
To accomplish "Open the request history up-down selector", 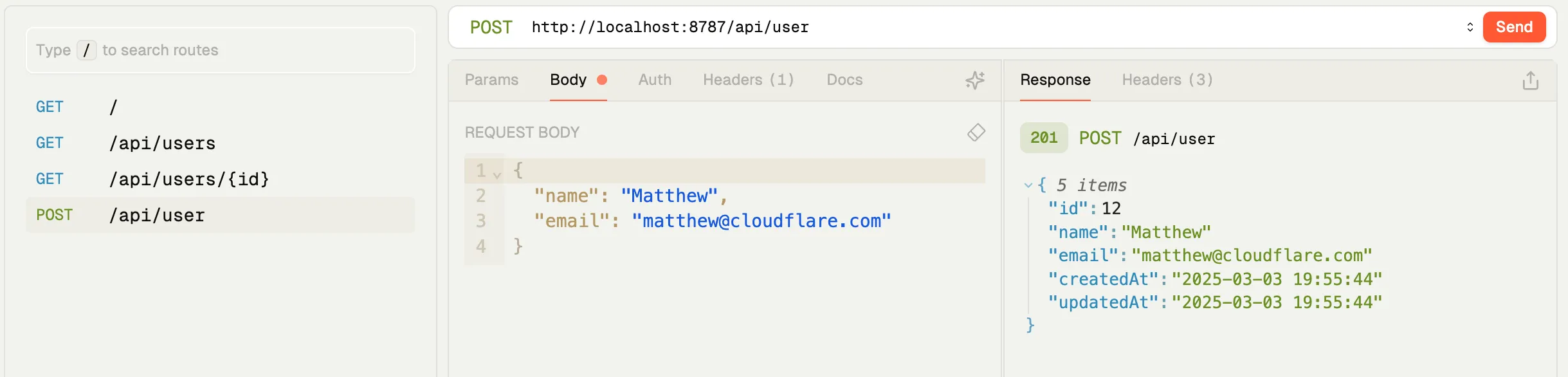I will [1470, 27].
